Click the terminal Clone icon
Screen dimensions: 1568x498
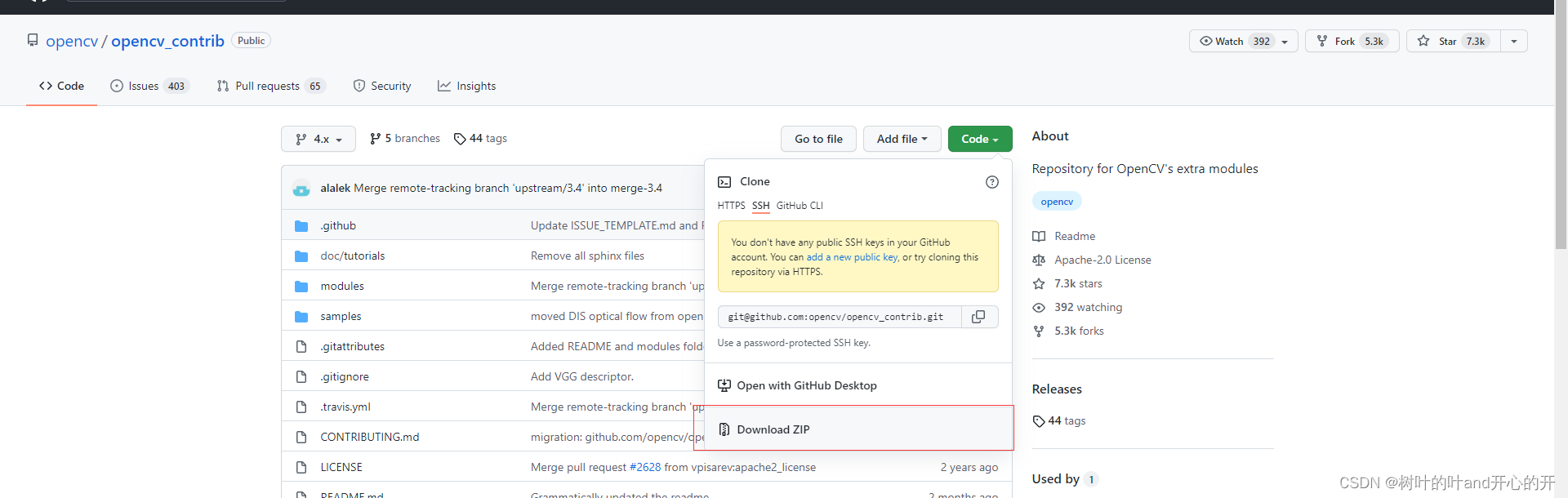click(724, 182)
